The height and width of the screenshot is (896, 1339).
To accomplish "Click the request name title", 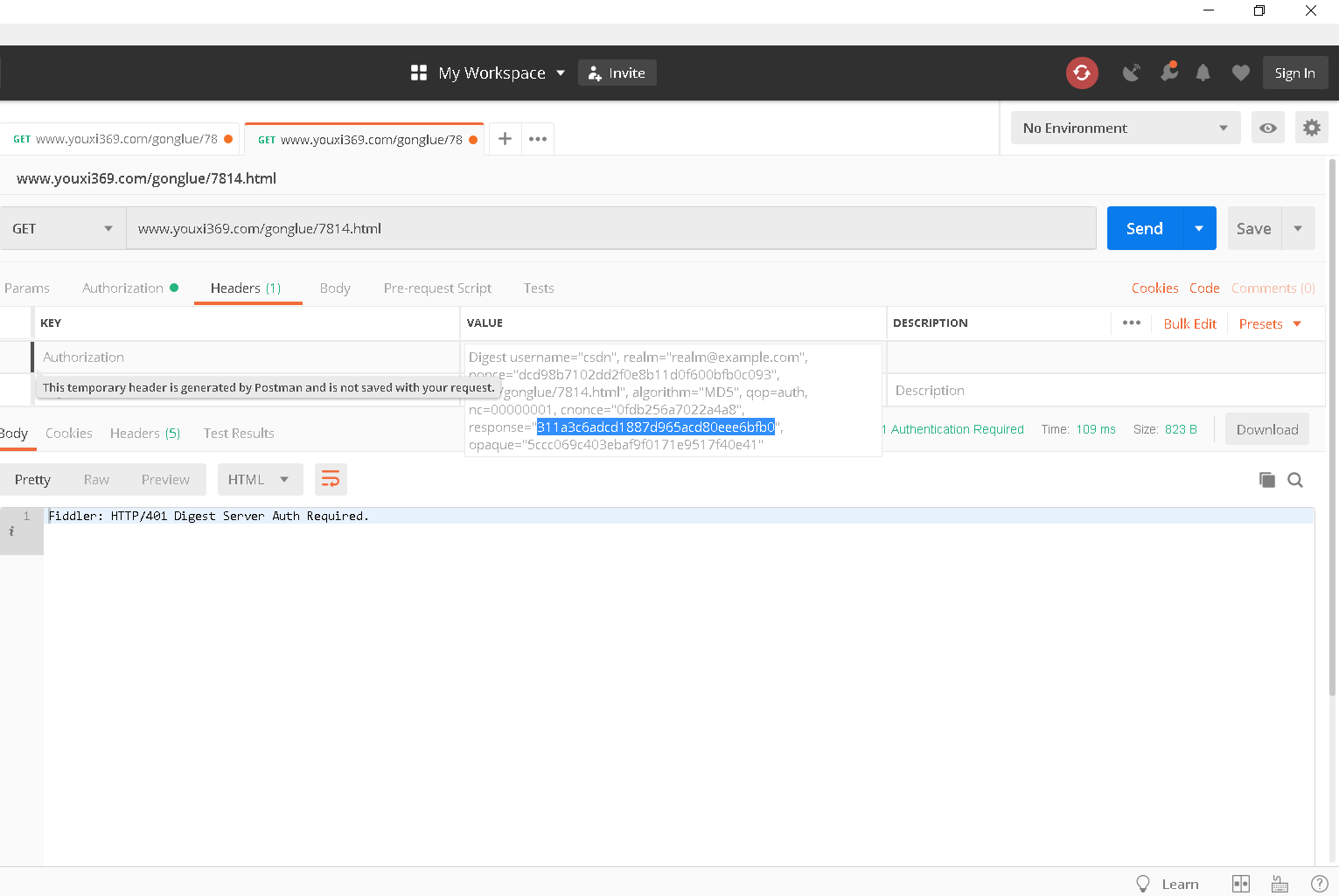I will tap(146, 178).
